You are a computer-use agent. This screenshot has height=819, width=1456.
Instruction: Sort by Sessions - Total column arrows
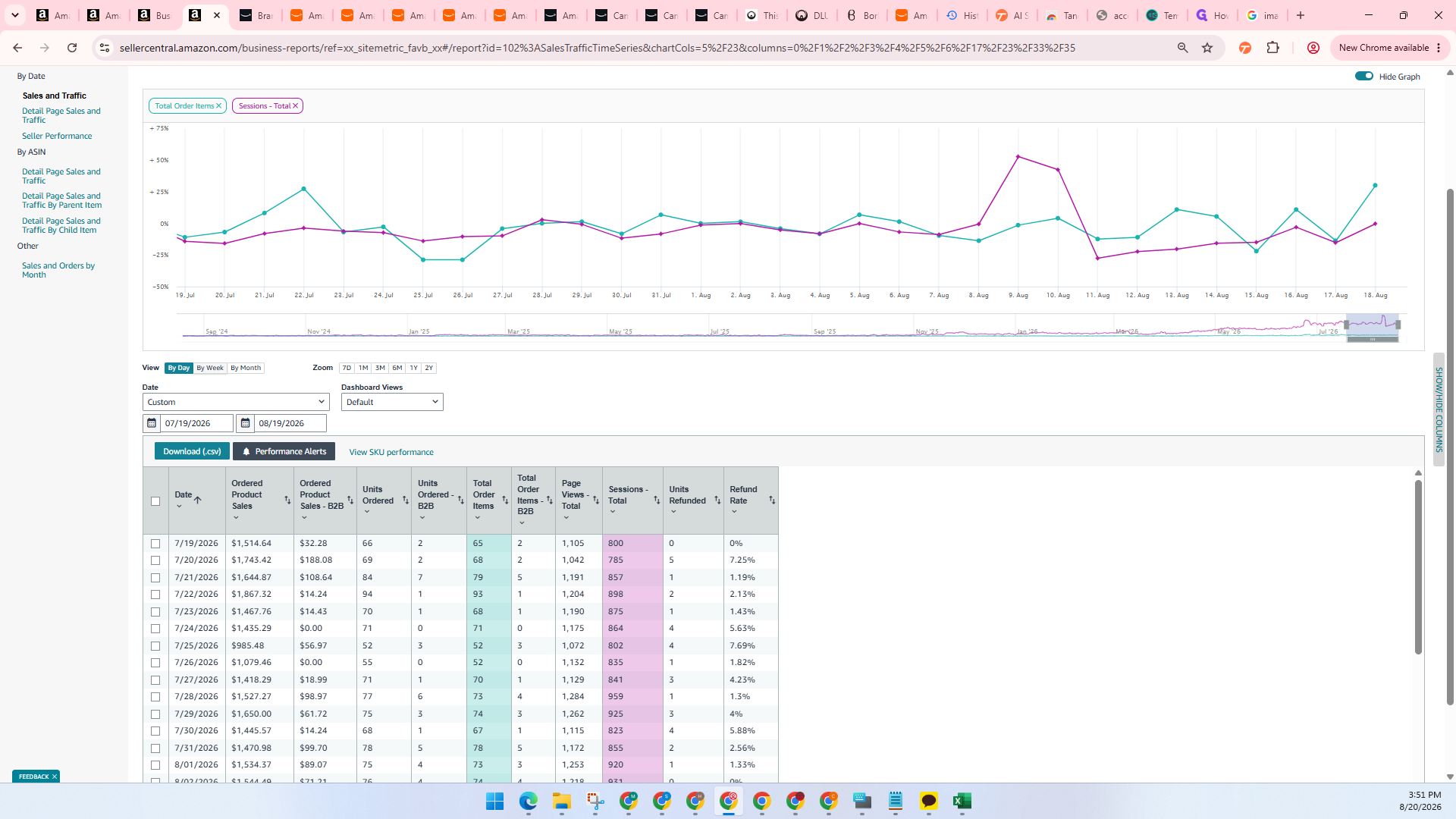[x=657, y=500]
